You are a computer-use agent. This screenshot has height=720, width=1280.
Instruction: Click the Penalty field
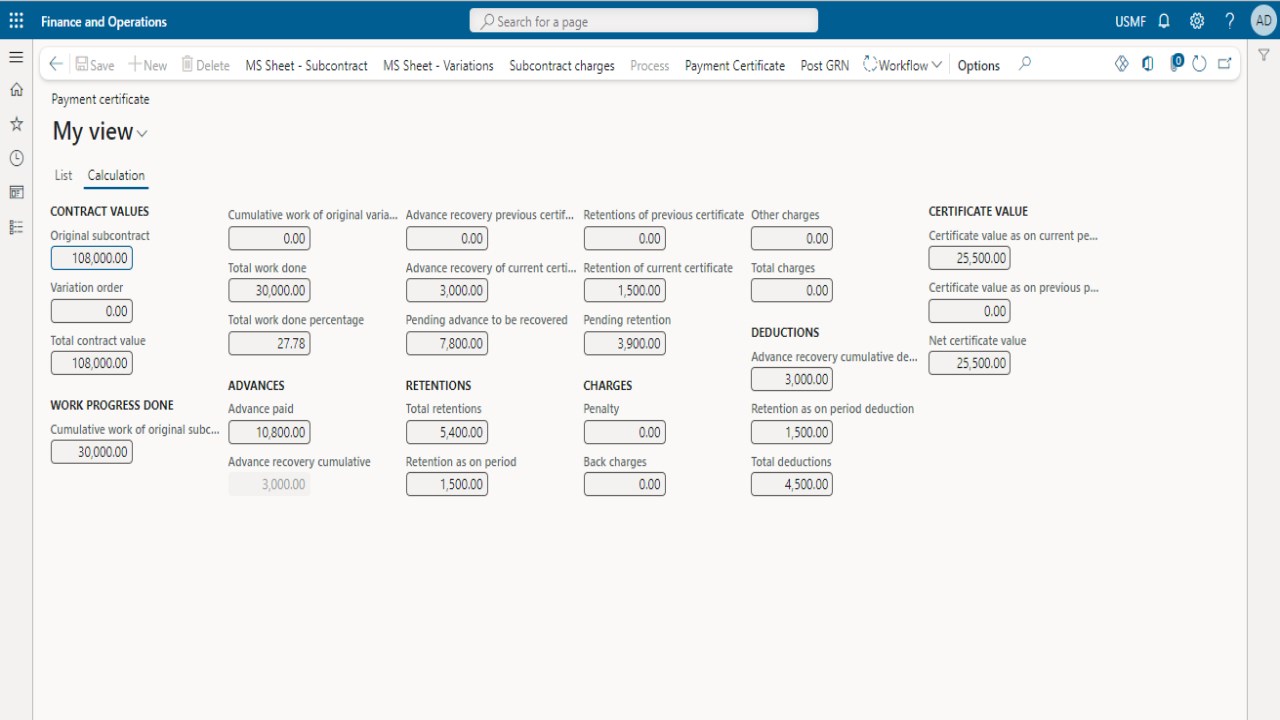click(x=625, y=432)
